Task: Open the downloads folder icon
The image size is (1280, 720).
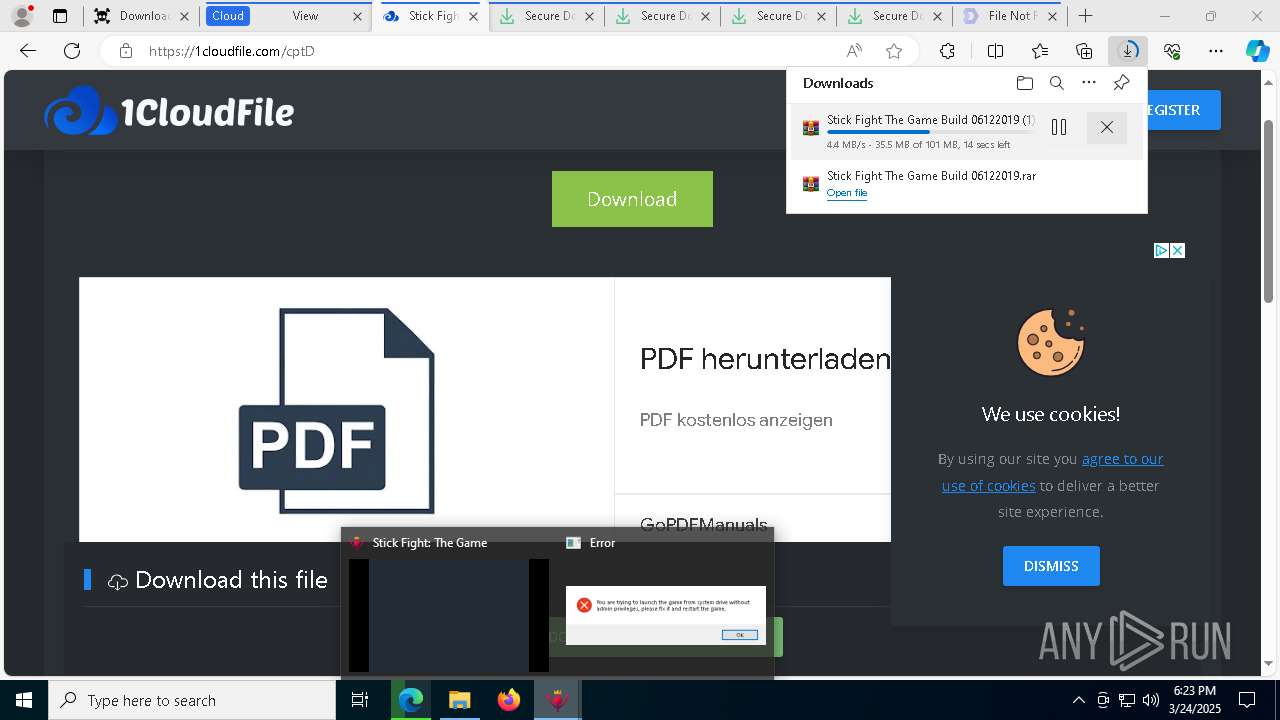Action: pos(1024,83)
